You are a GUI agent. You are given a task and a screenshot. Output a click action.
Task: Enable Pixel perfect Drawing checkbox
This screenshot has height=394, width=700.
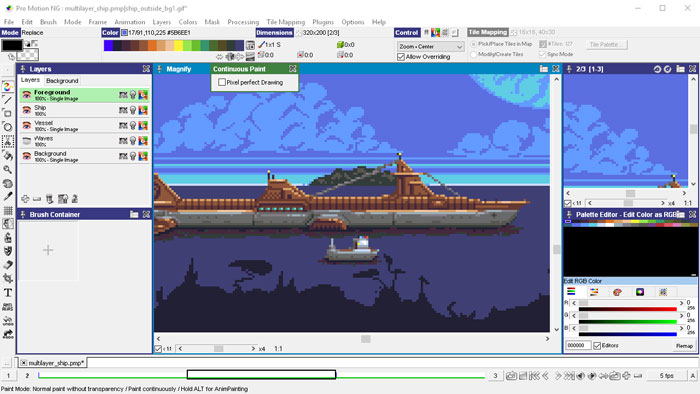pyautogui.click(x=222, y=82)
